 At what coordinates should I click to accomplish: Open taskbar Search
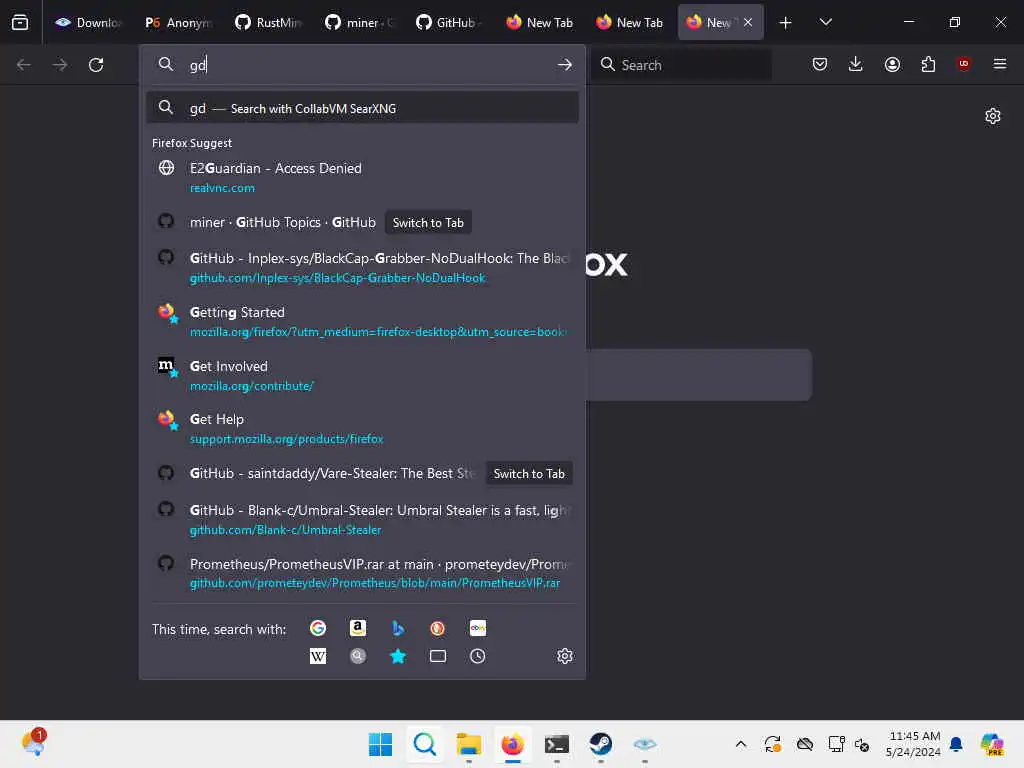coord(424,744)
